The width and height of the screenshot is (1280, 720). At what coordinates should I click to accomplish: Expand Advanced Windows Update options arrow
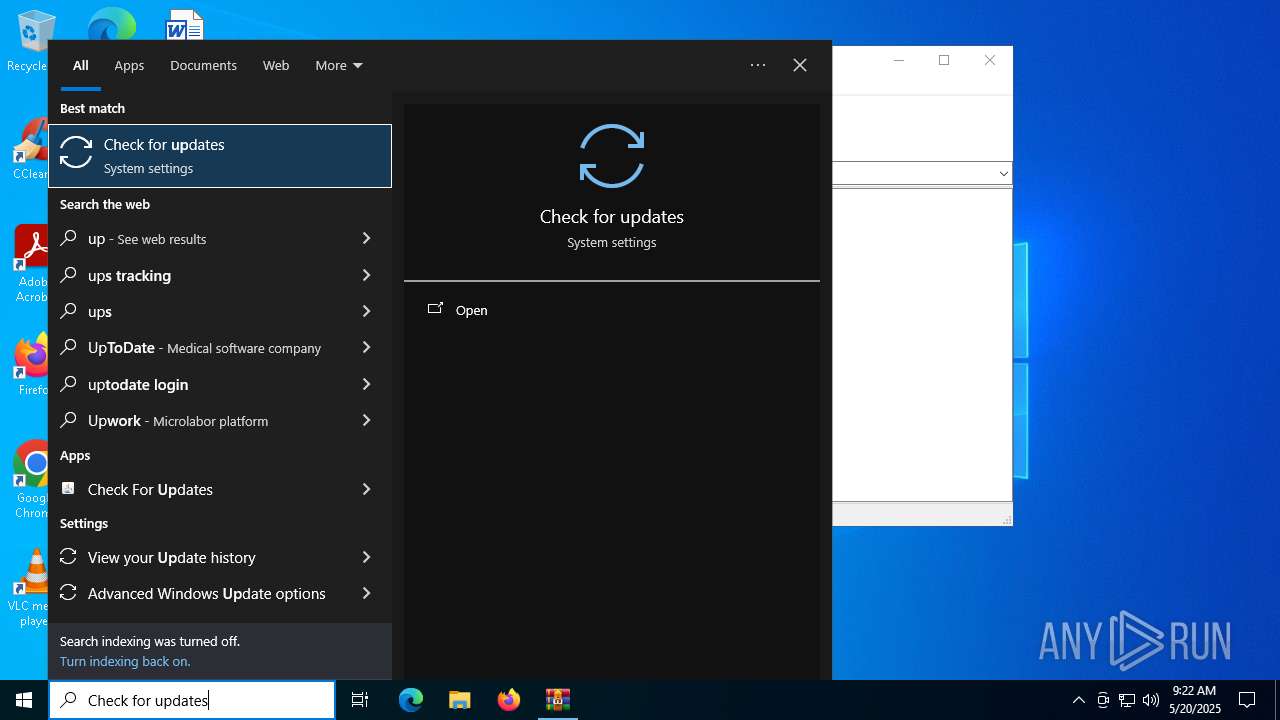[x=366, y=593]
